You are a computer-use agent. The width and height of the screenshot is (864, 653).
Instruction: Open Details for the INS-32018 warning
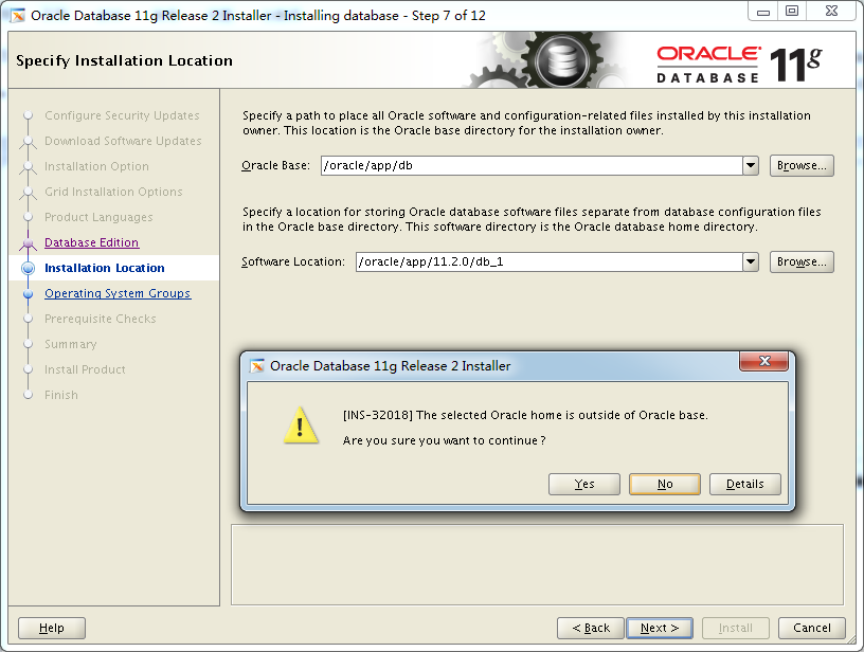click(x=744, y=484)
